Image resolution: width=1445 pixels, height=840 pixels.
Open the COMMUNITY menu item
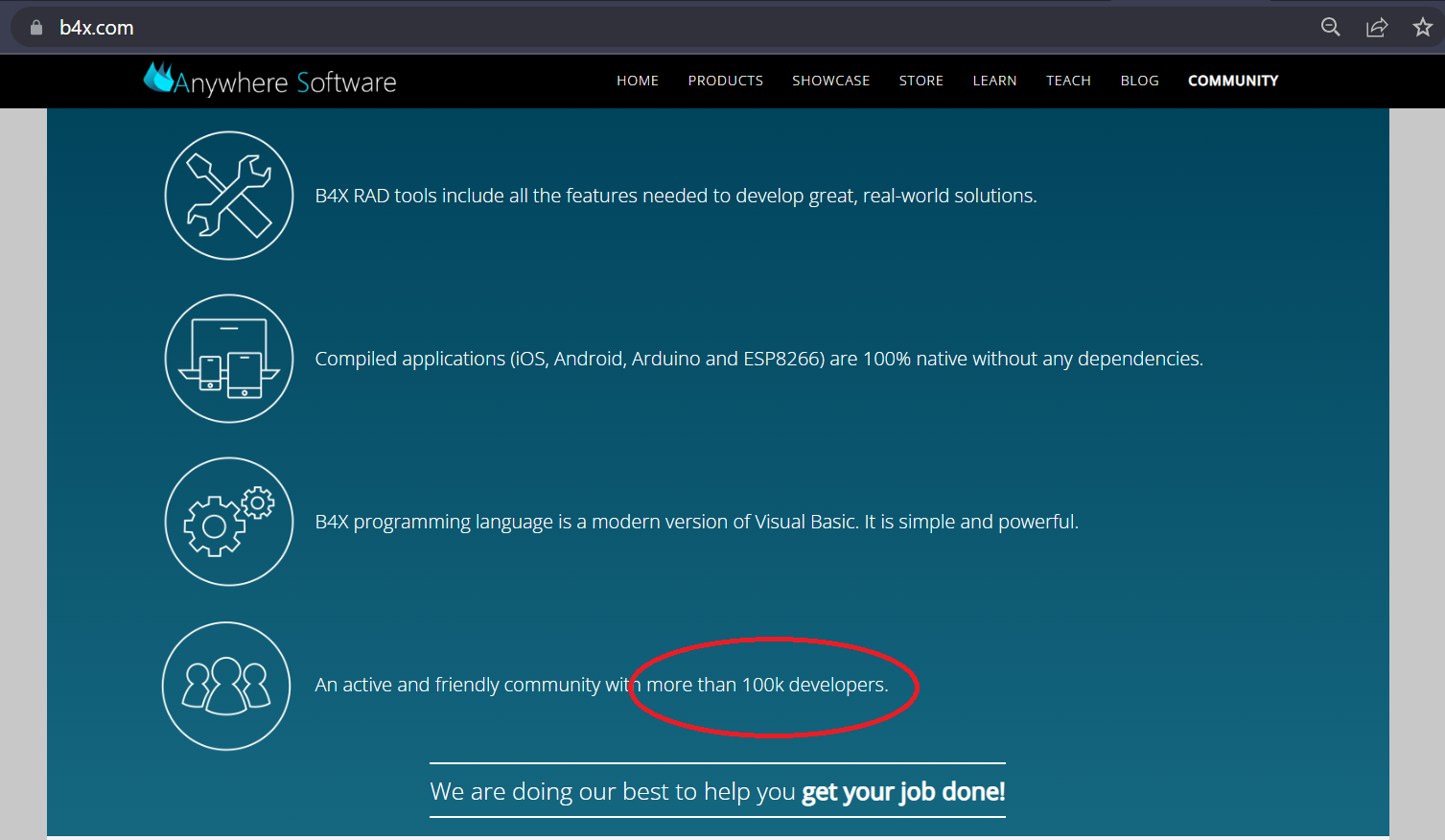pos(1233,81)
